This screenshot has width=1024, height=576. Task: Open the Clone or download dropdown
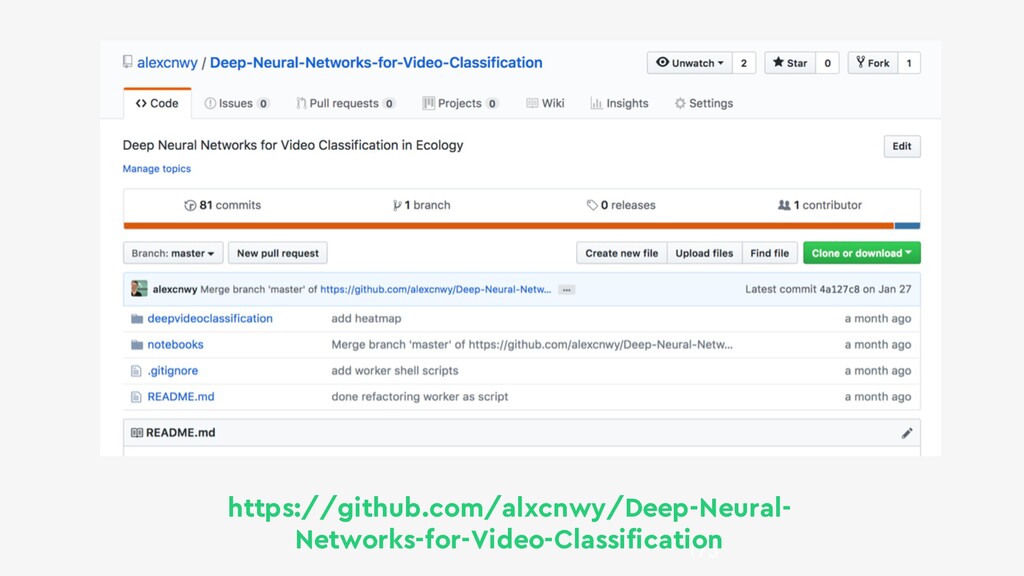point(862,253)
